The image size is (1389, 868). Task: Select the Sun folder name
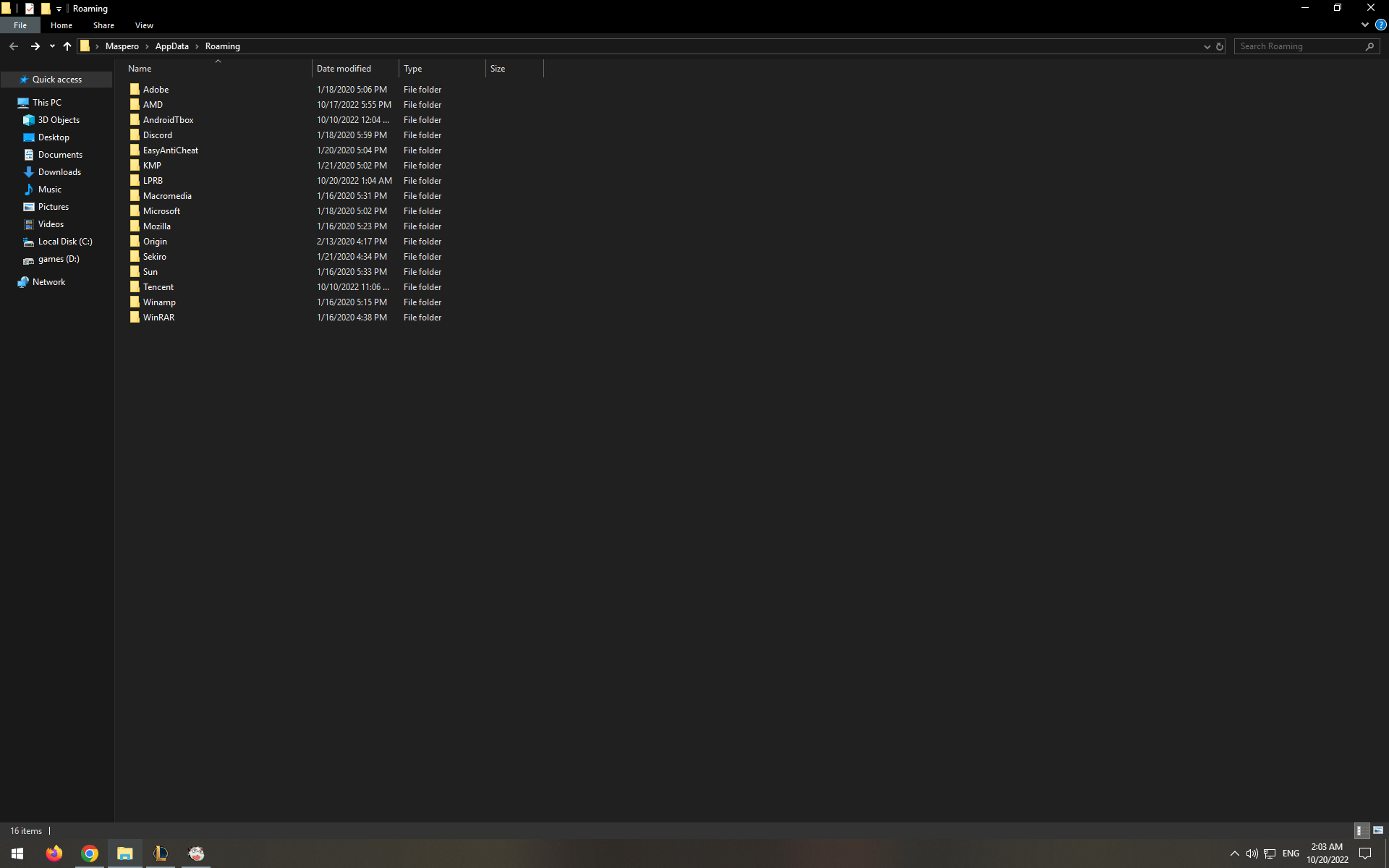pos(150,272)
